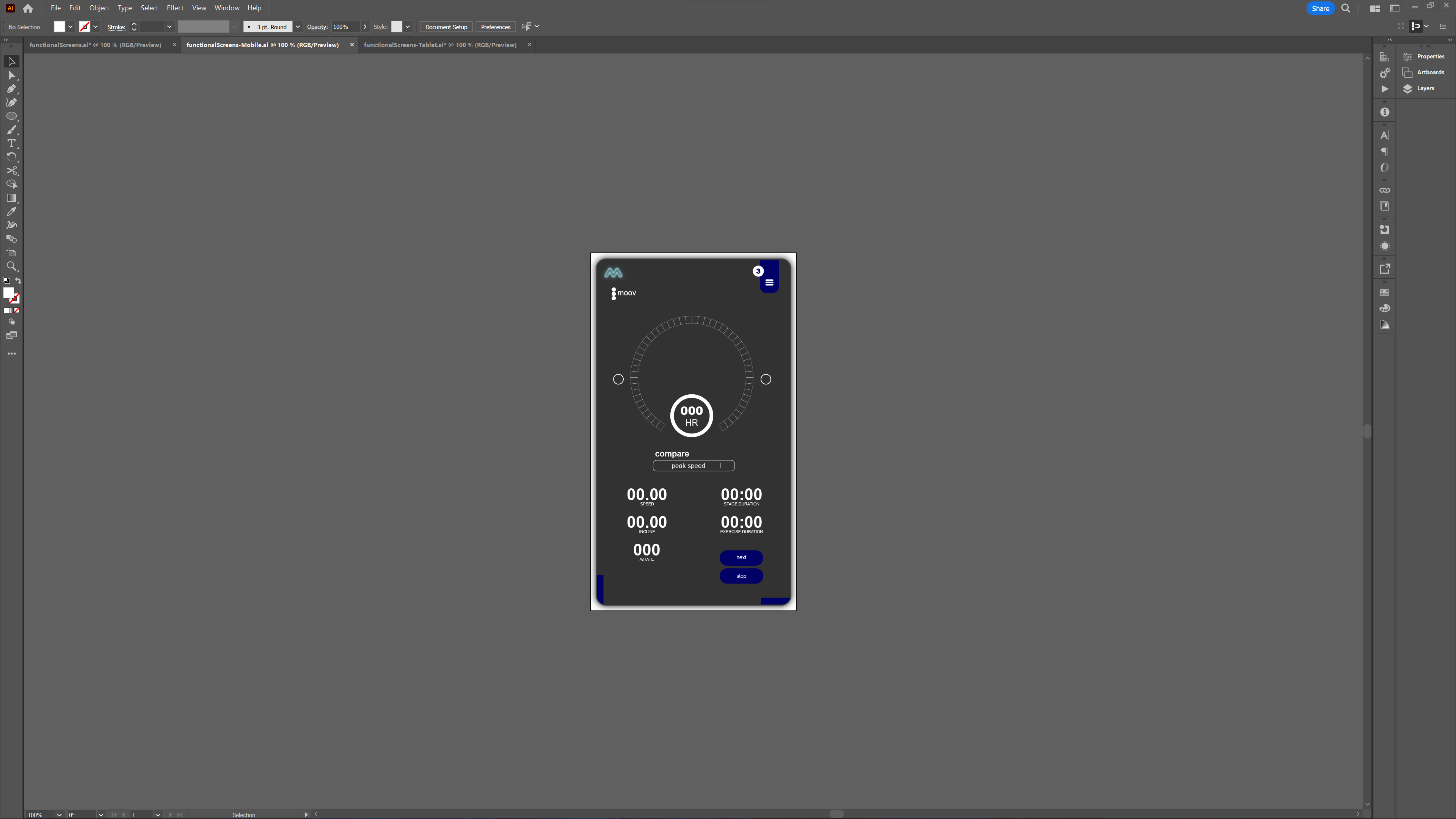The image size is (1456, 819).
Task: Click the next button on mobile UI
Action: coord(741,557)
